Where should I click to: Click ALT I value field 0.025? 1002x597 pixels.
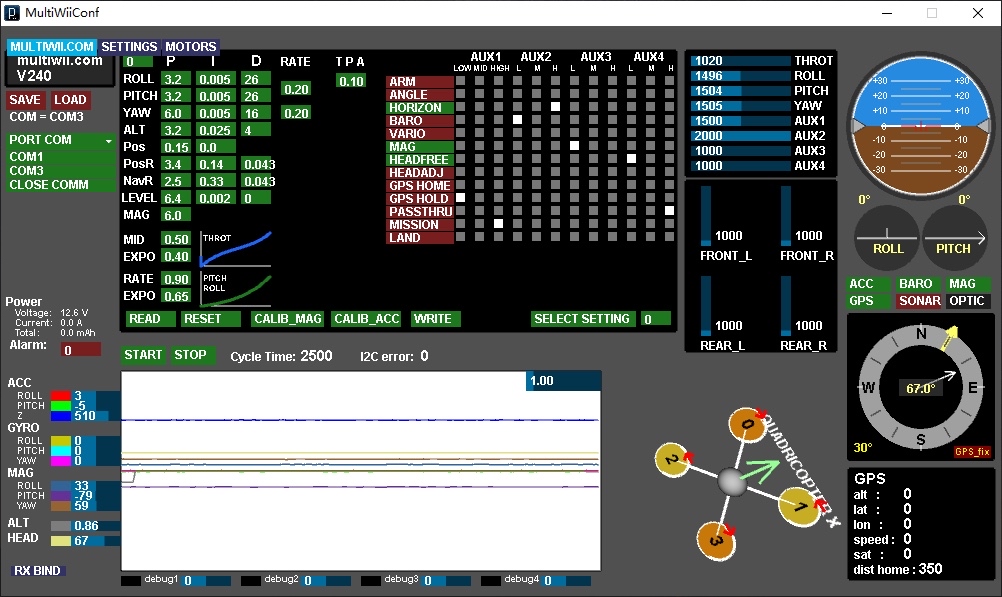[x=215, y=130]
